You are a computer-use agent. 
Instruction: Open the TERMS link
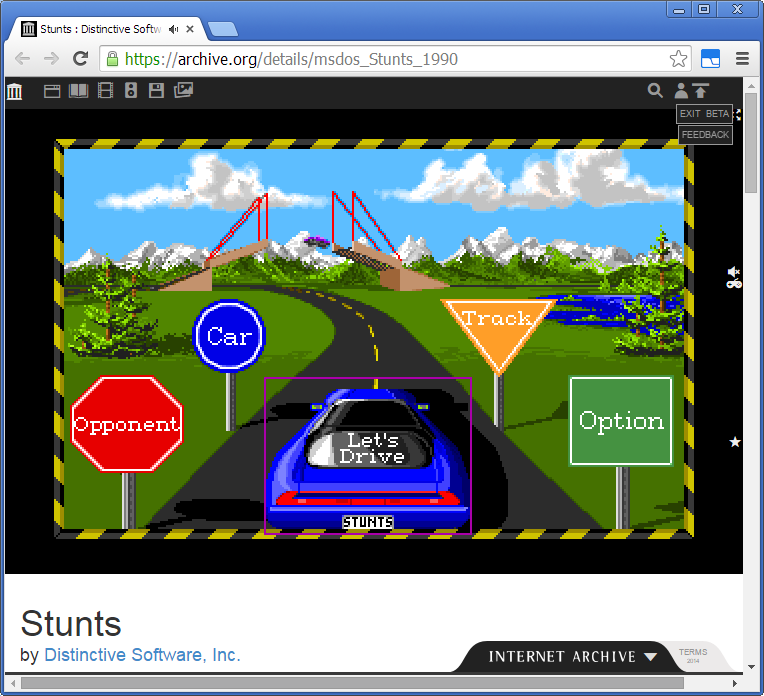pos(693,652)
